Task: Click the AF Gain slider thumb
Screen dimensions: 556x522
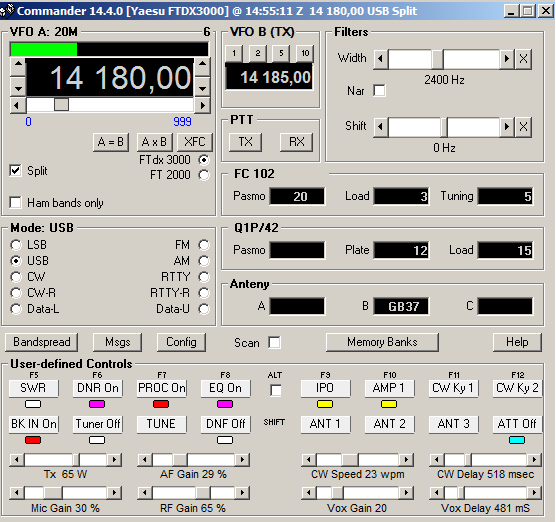Action: coord(180,460)
